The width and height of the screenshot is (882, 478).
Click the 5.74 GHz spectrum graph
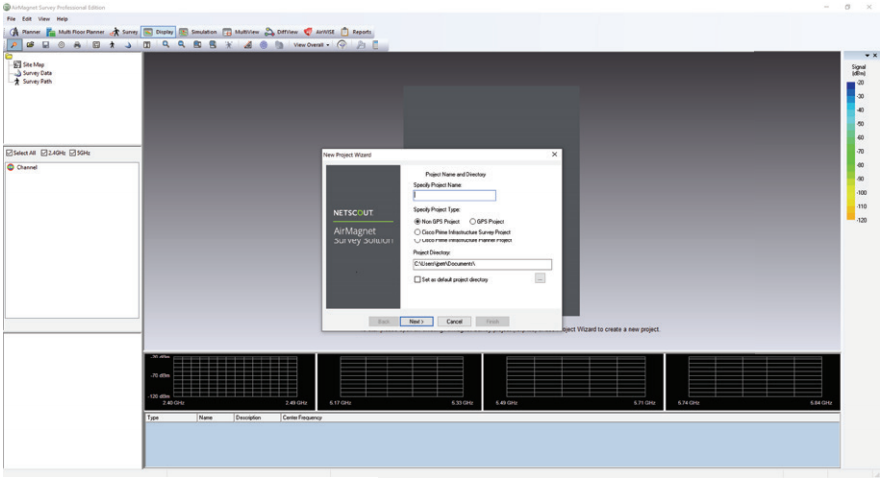(753, 382)
